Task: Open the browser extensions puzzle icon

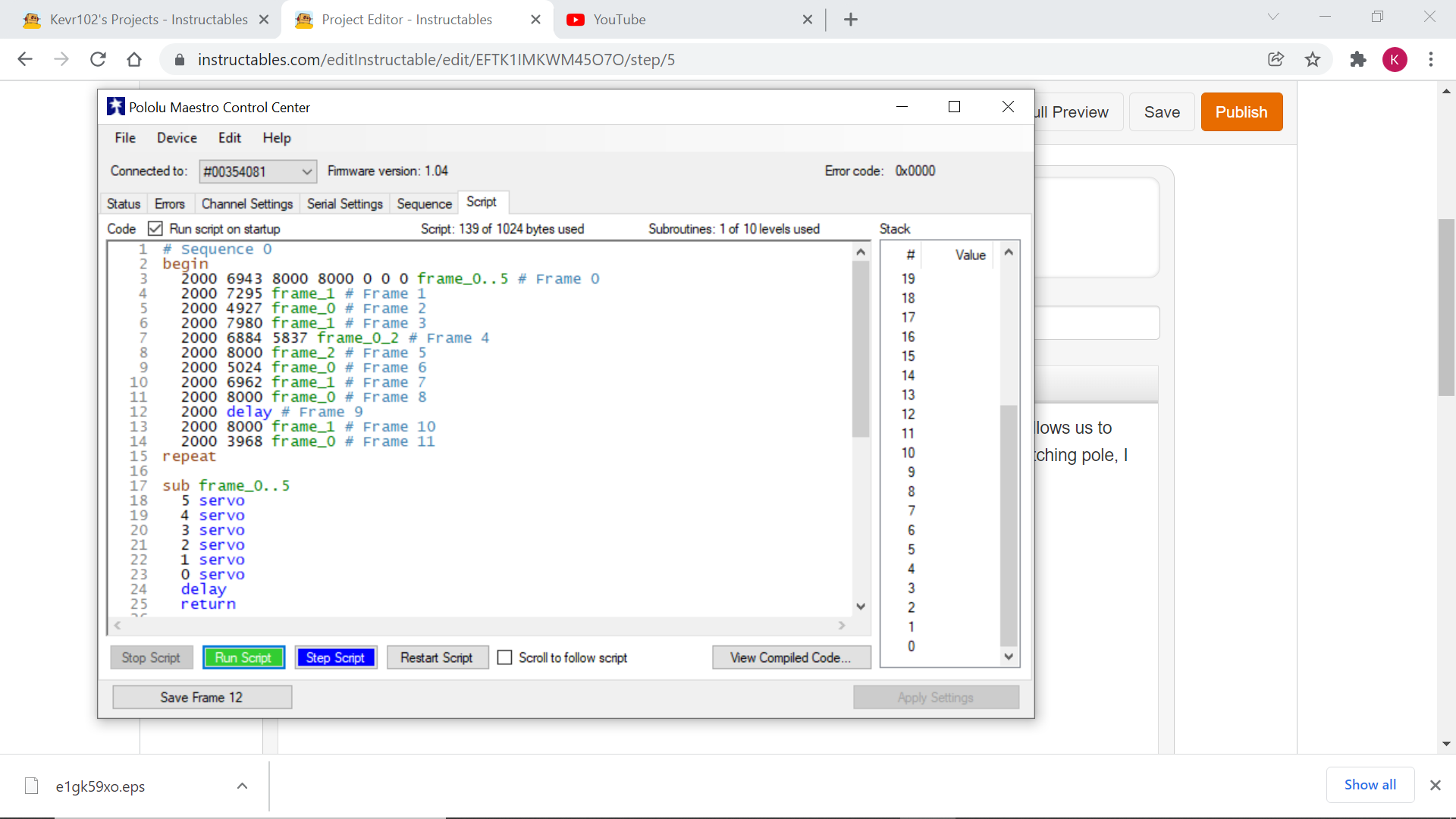Action: [1357, 59]
